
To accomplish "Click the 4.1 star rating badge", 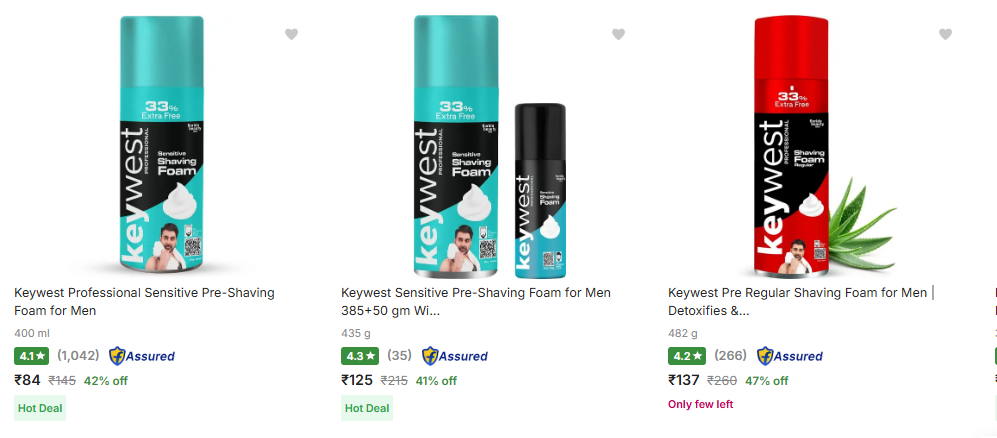I will coord(32,356).
